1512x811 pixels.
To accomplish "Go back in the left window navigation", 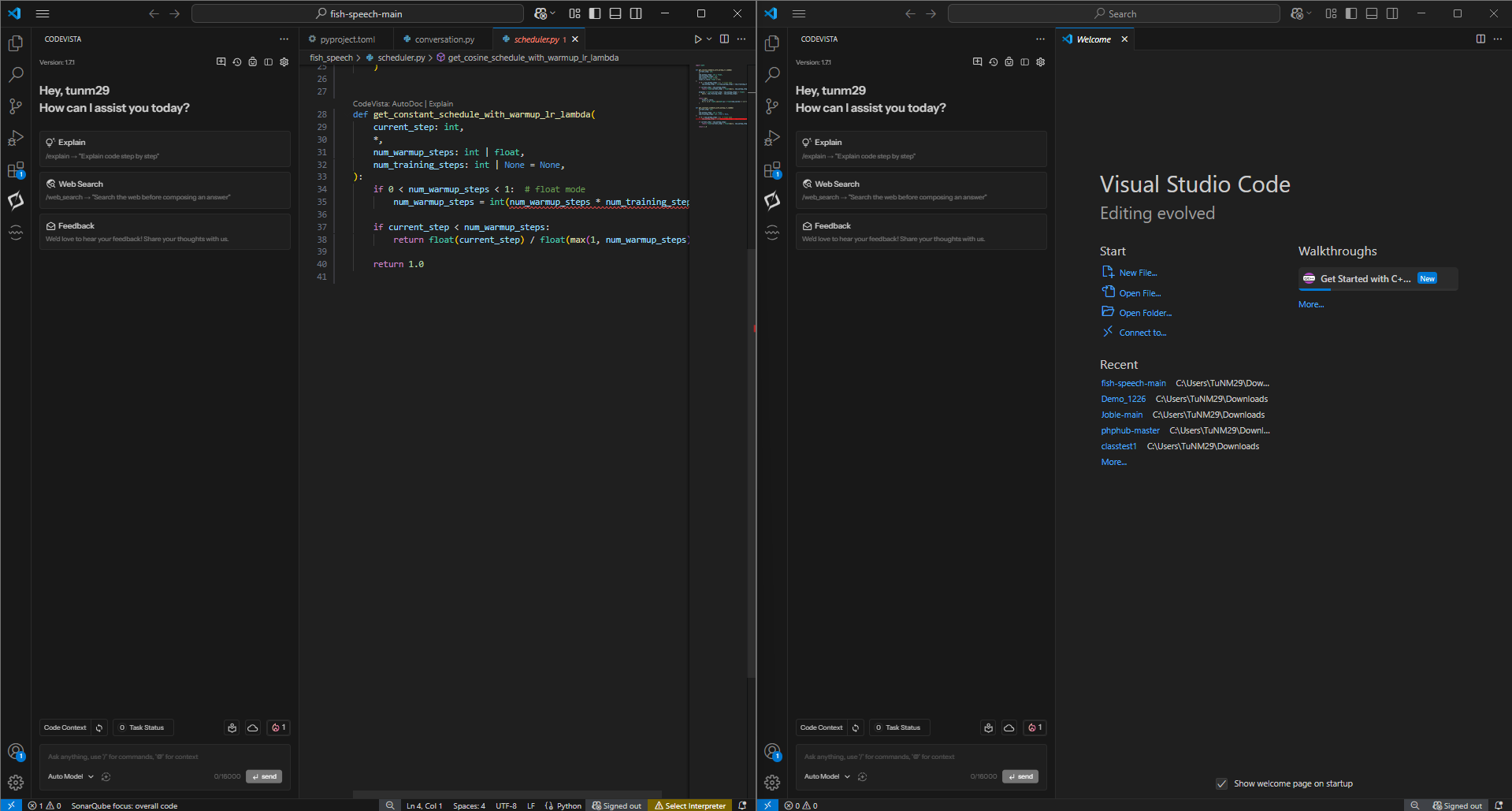I will [x=154, y=13].
